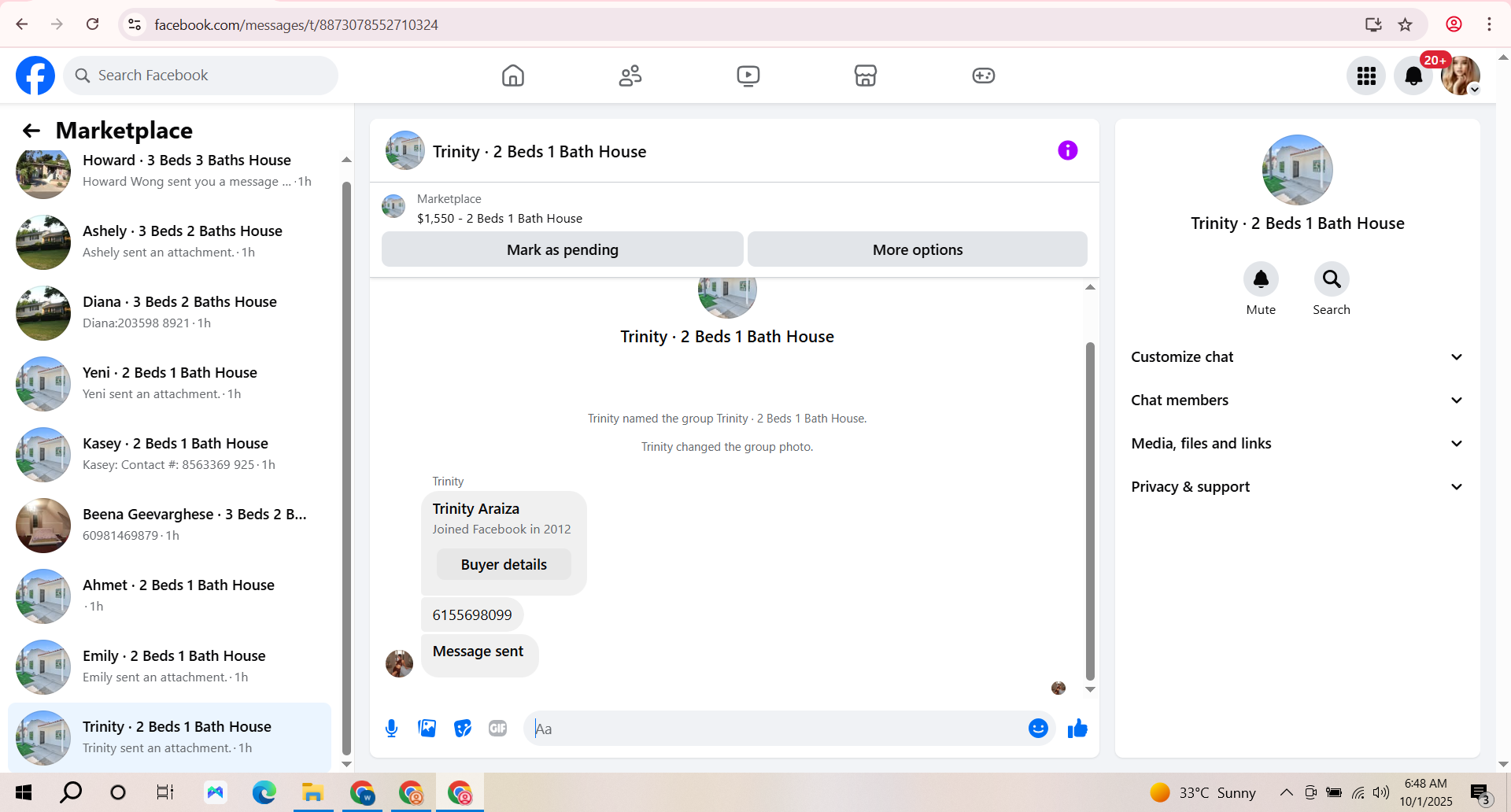This screenshot has height=812, width=1511.
Task: Pick a GIF with the GIF icon
Action: pyautogui.click(x=498, y=729)
